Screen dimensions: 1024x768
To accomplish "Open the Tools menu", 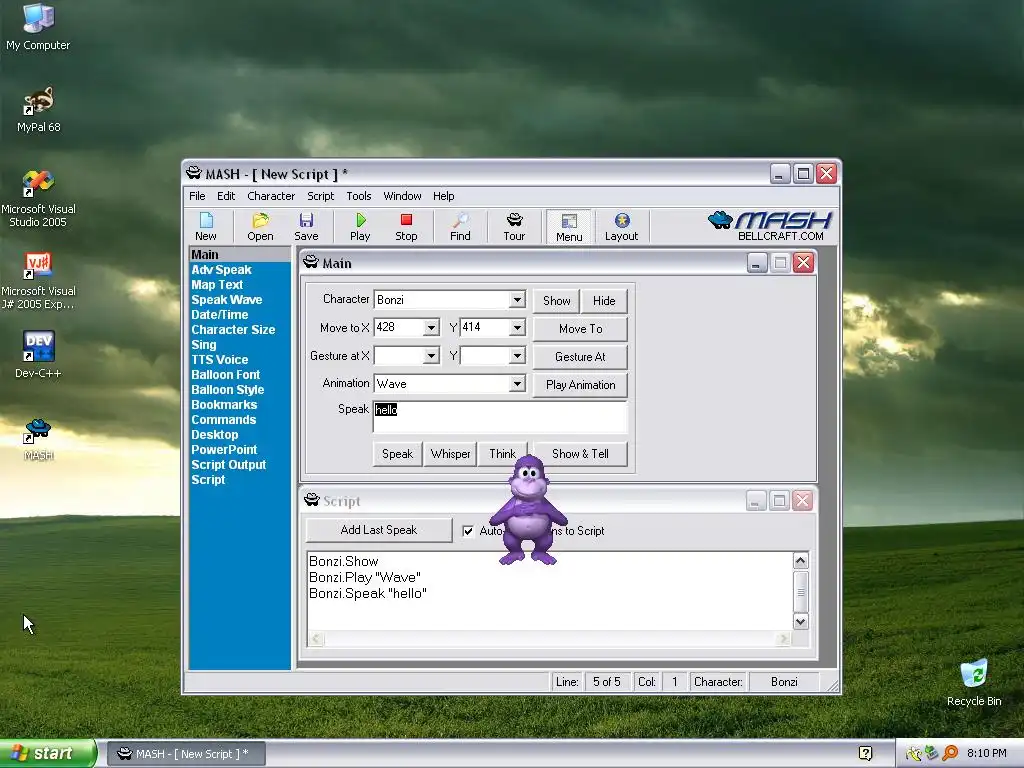I will [x=359, y=196].
